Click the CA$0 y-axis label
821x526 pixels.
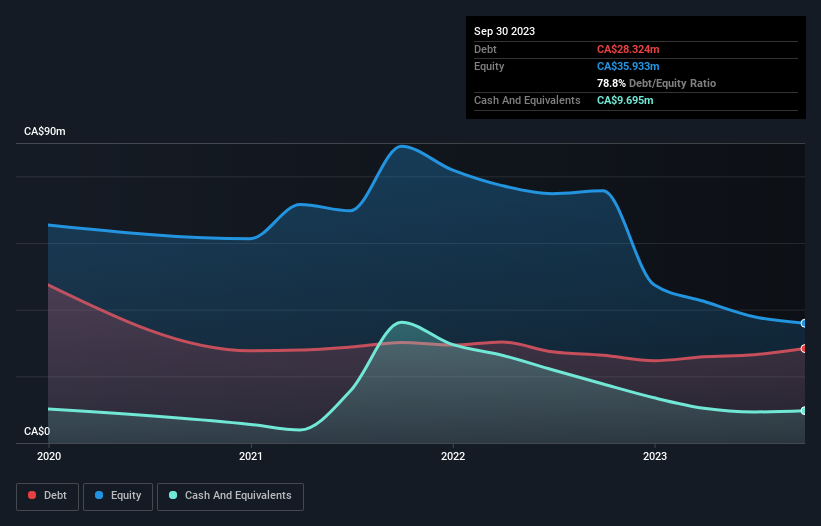point(37,431)
